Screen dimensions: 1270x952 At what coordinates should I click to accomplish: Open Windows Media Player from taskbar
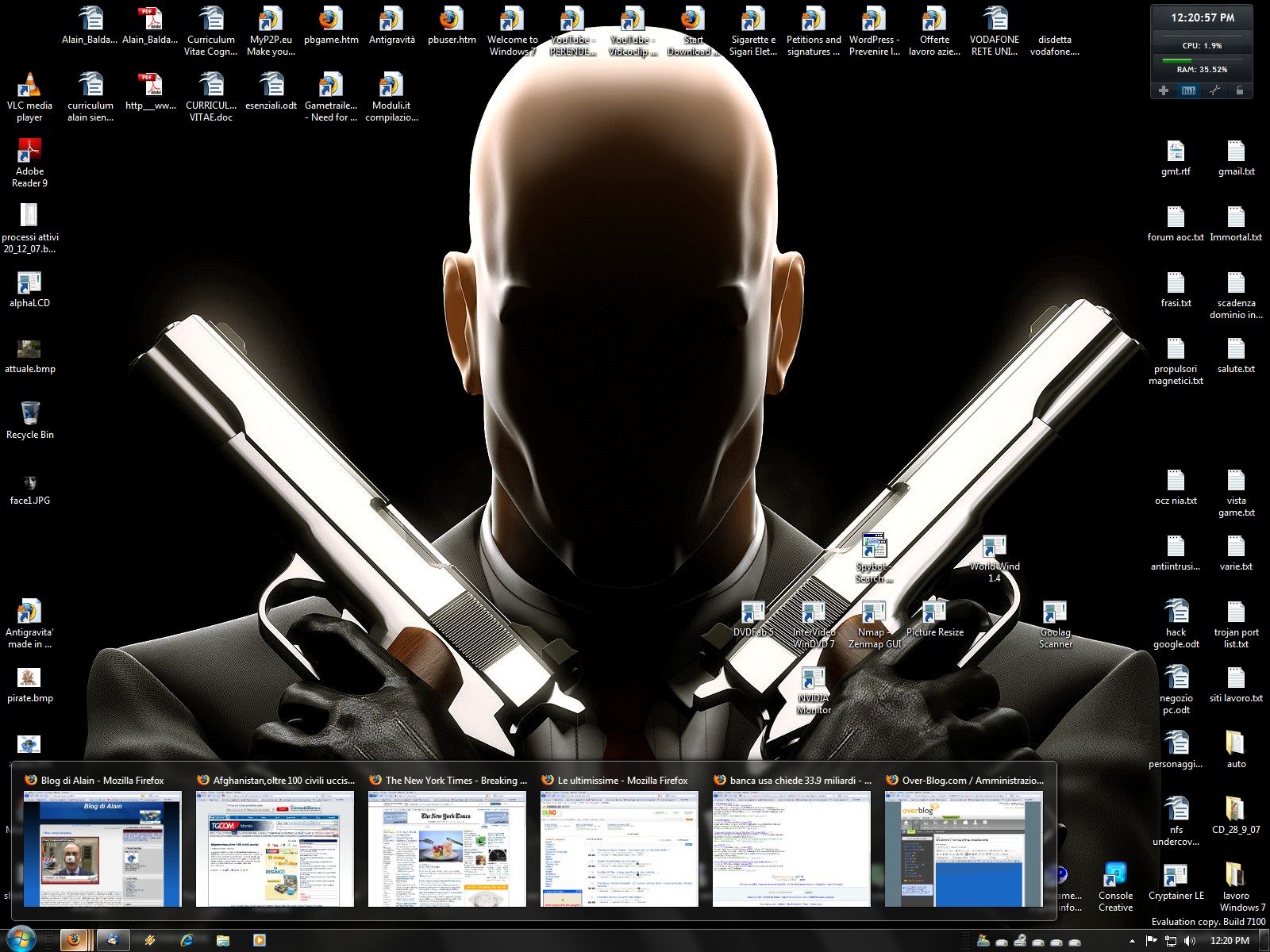(x=260, y=940)
